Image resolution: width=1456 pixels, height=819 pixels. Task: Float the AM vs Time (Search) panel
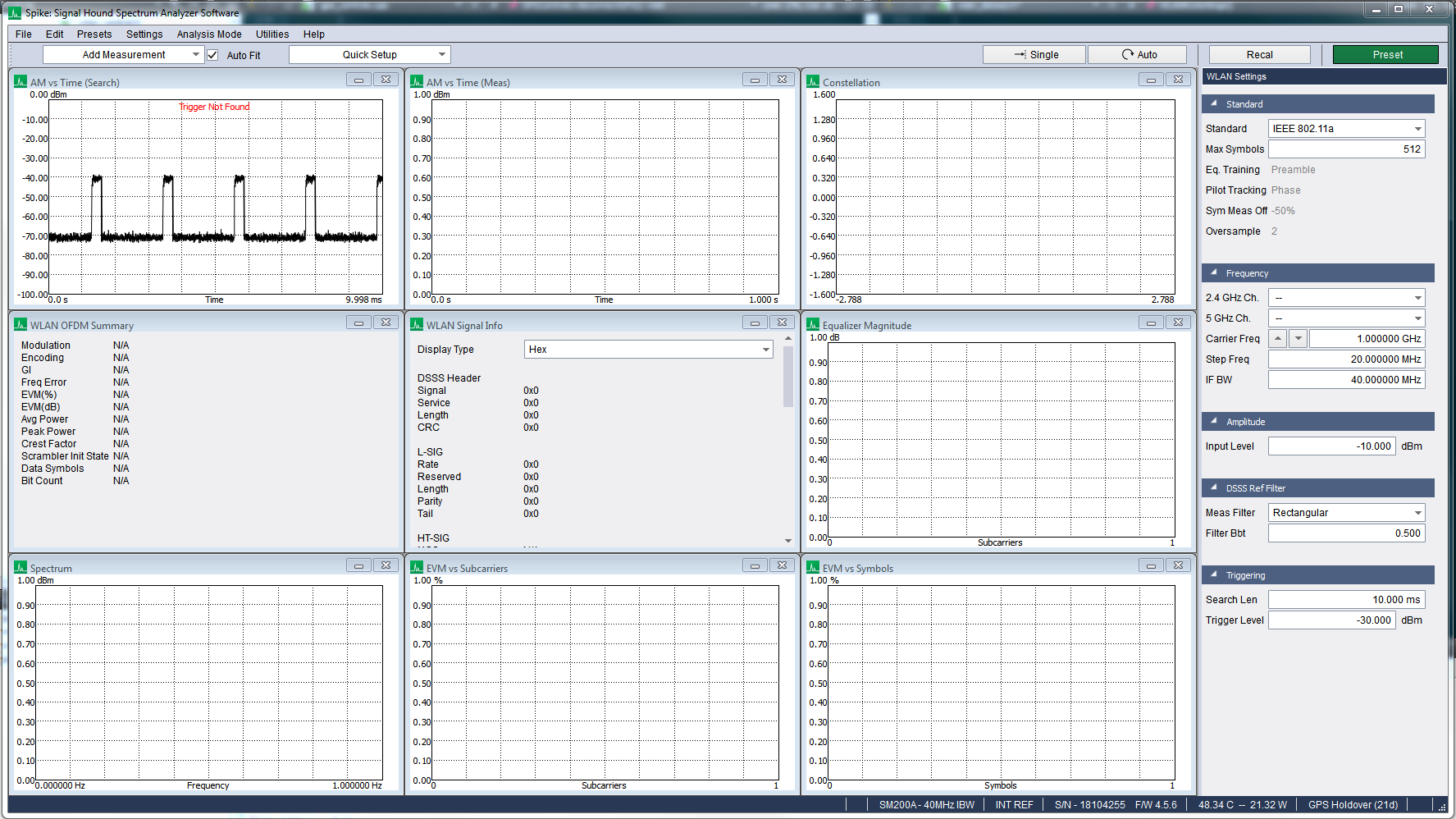click(358, 80)
